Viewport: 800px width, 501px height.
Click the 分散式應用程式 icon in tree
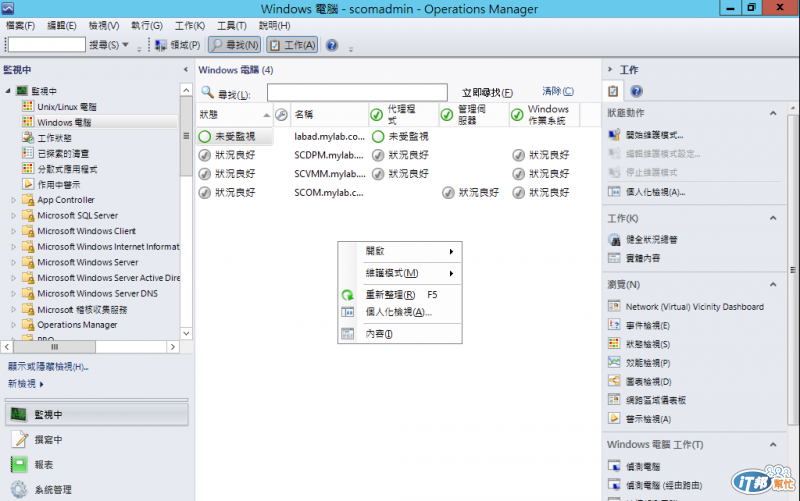[28, 169]
